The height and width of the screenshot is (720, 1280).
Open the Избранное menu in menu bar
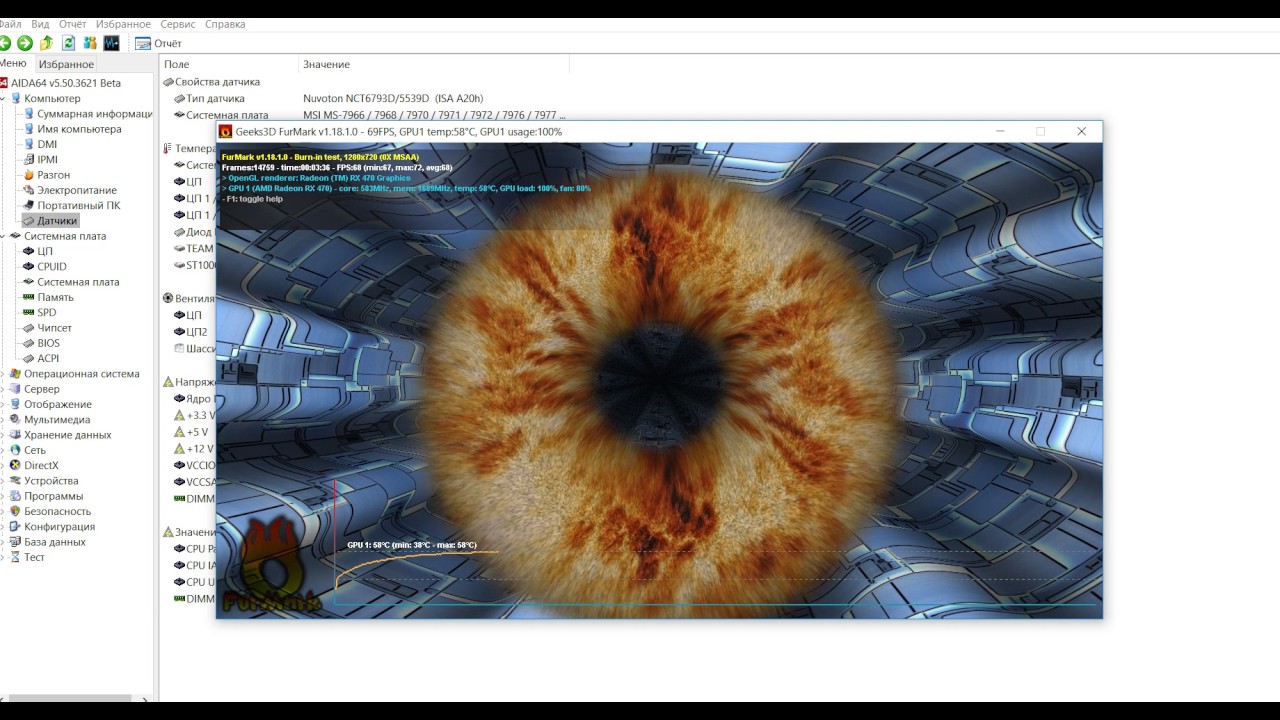[124, 24]
